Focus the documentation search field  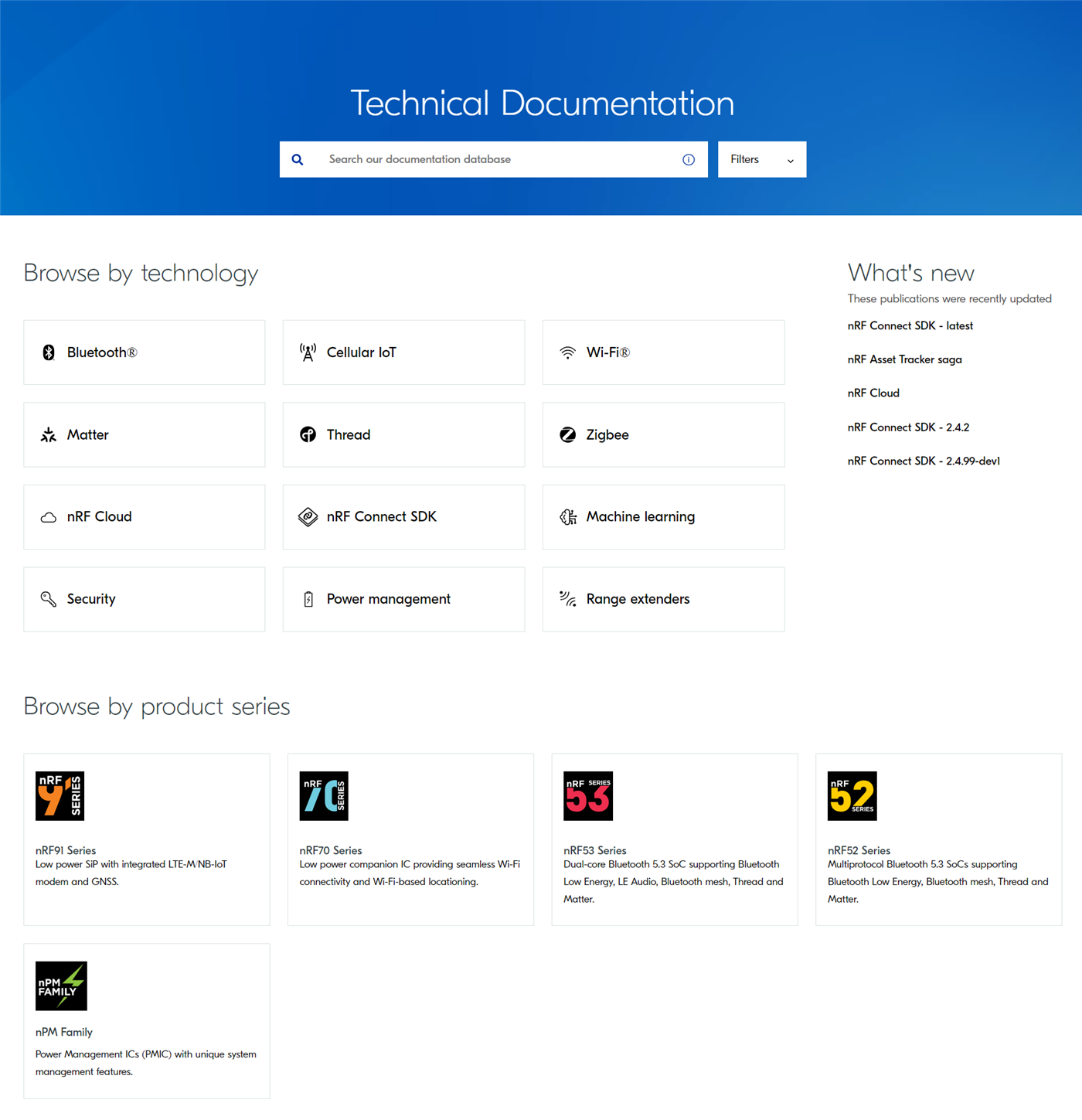pos(494,159)
